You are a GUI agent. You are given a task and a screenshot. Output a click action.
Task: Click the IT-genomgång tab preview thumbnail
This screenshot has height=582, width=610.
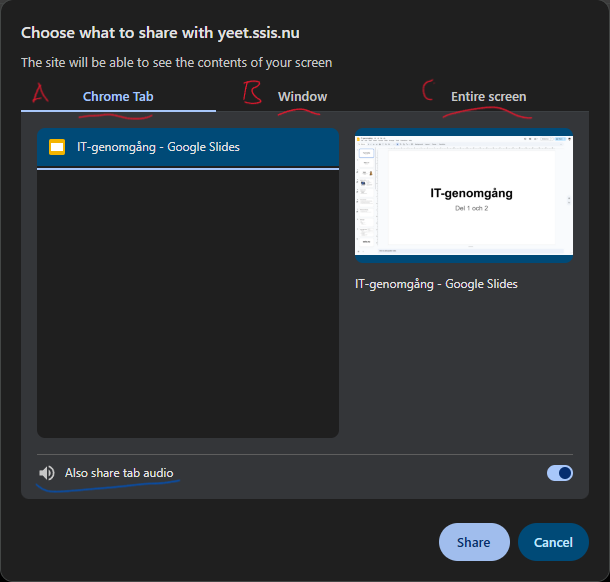pos(464,195)
